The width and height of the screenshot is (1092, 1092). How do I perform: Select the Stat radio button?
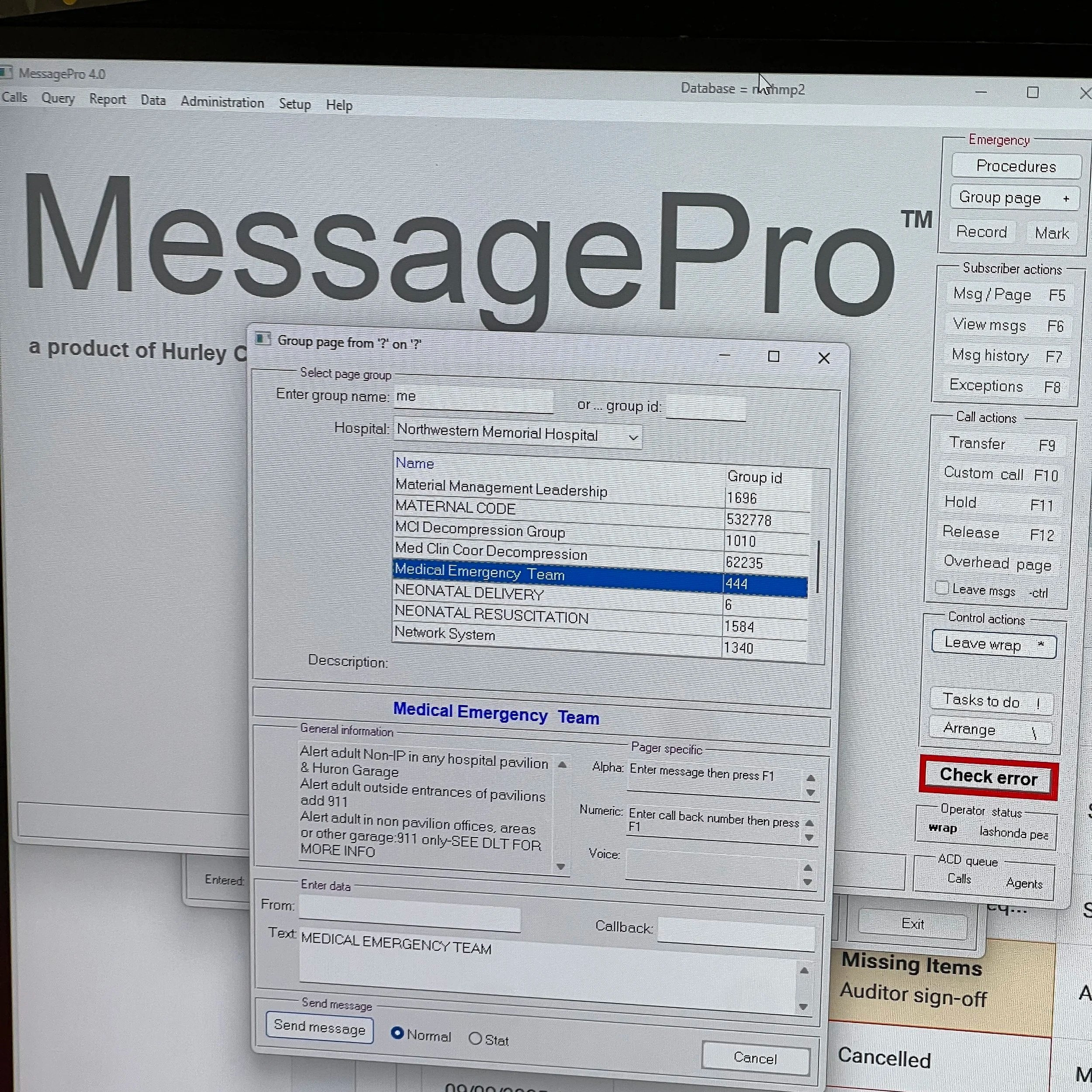(475, 1039)
